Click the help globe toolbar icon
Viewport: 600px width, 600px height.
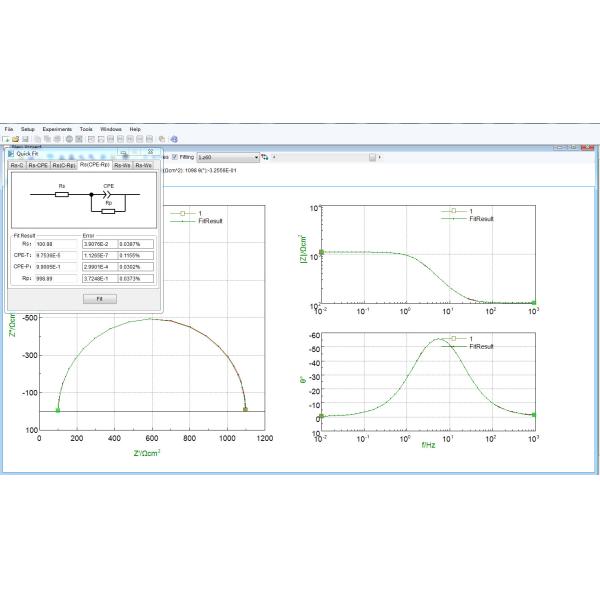(174, 139)
